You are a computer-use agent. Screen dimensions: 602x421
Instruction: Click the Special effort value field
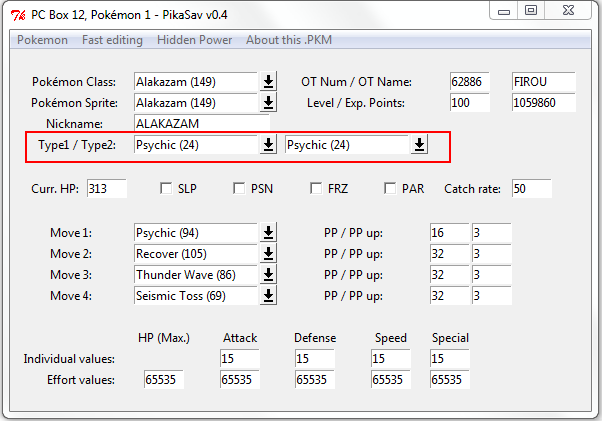click(450, 379)
